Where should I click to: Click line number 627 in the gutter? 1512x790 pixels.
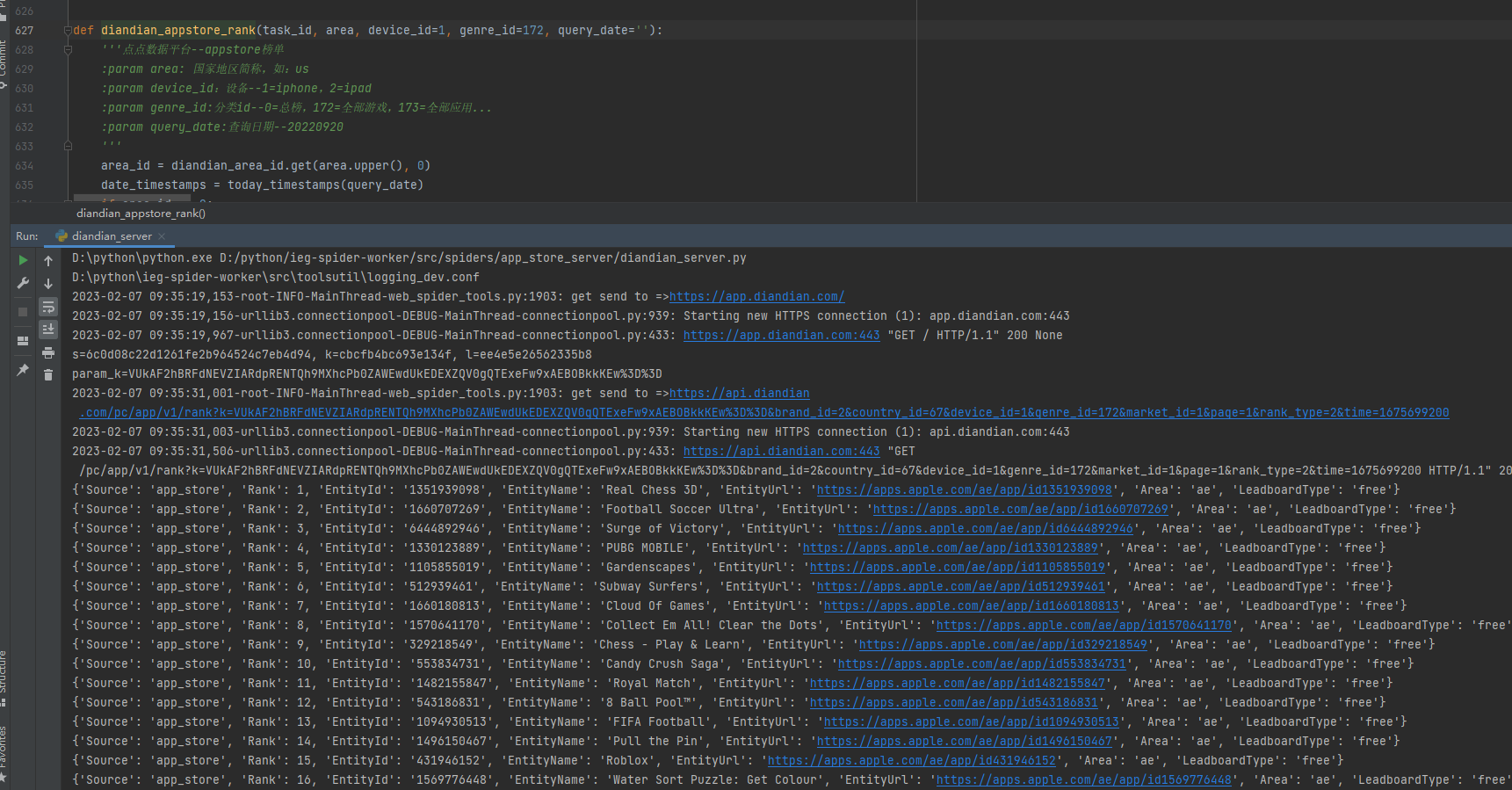tap(24, 31)
